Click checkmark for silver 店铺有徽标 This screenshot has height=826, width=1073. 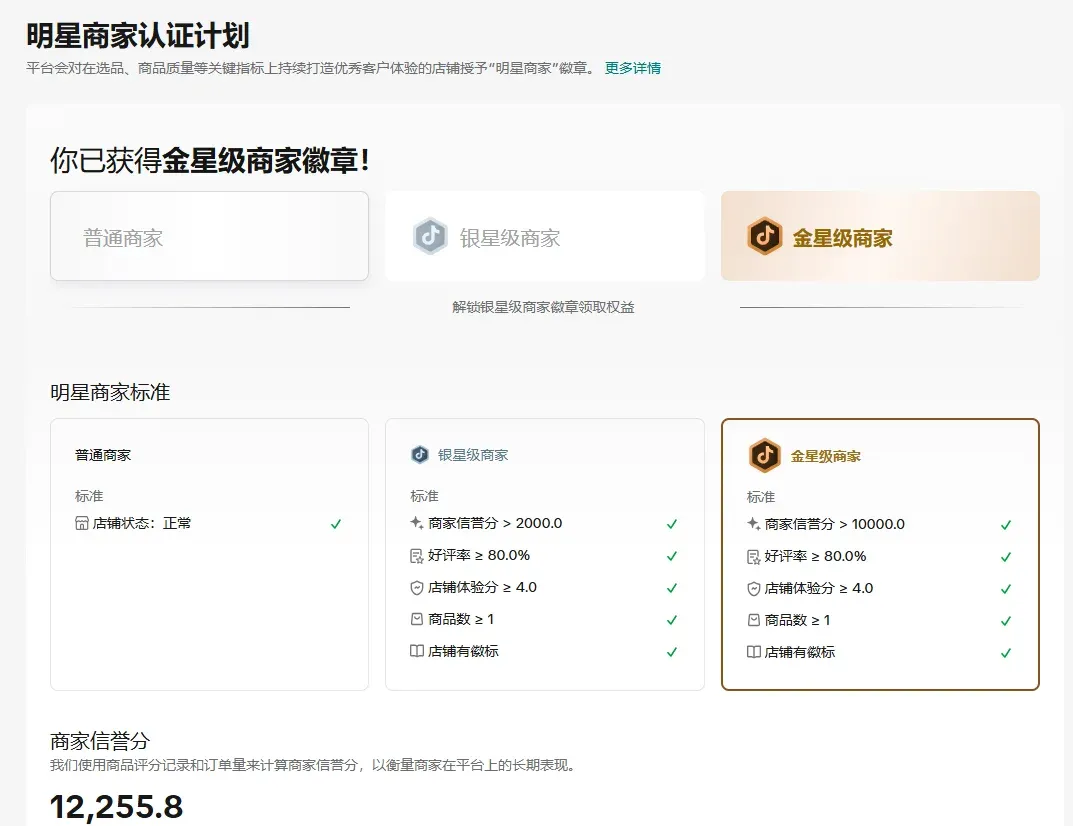[672, 652]
